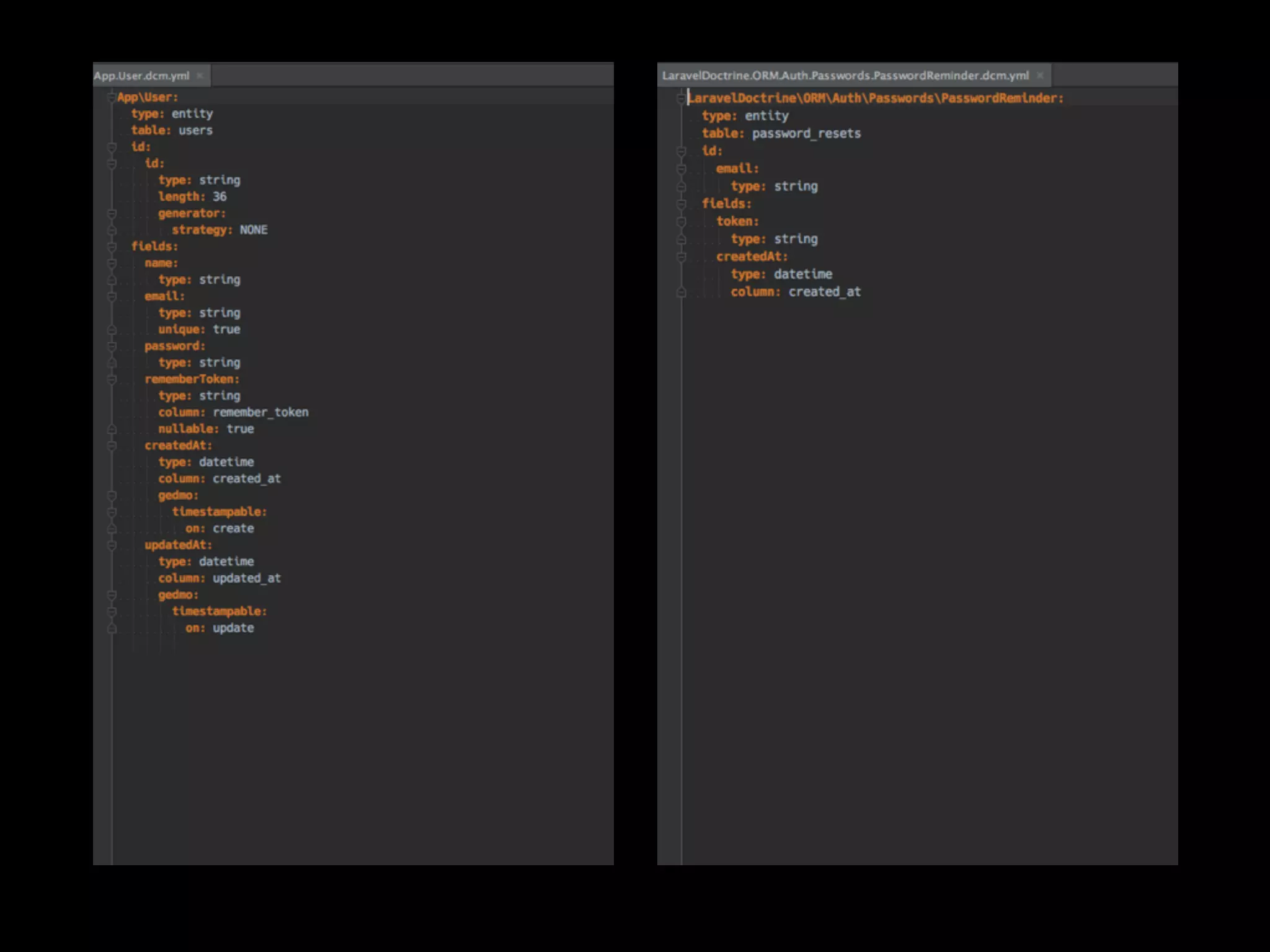This screenshot has width=1270, height=952.
Task: Collapse the App\User root fold marker
Action: point(112,97)
